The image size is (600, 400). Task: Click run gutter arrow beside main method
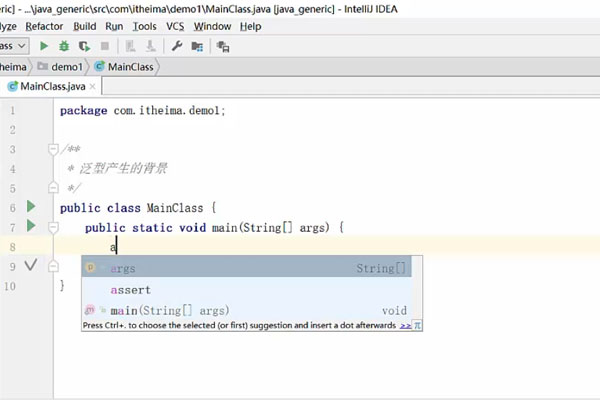click(31, 227)
